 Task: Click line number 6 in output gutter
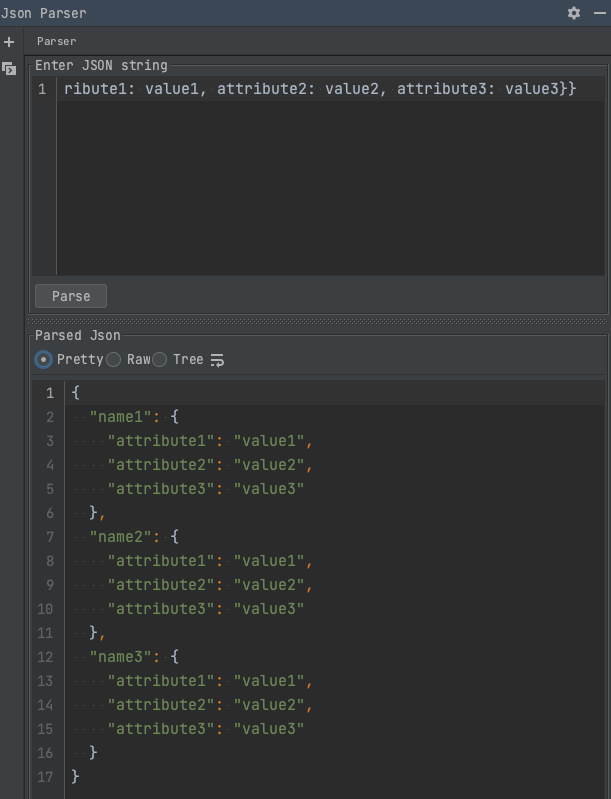click(x=50, y=513)
